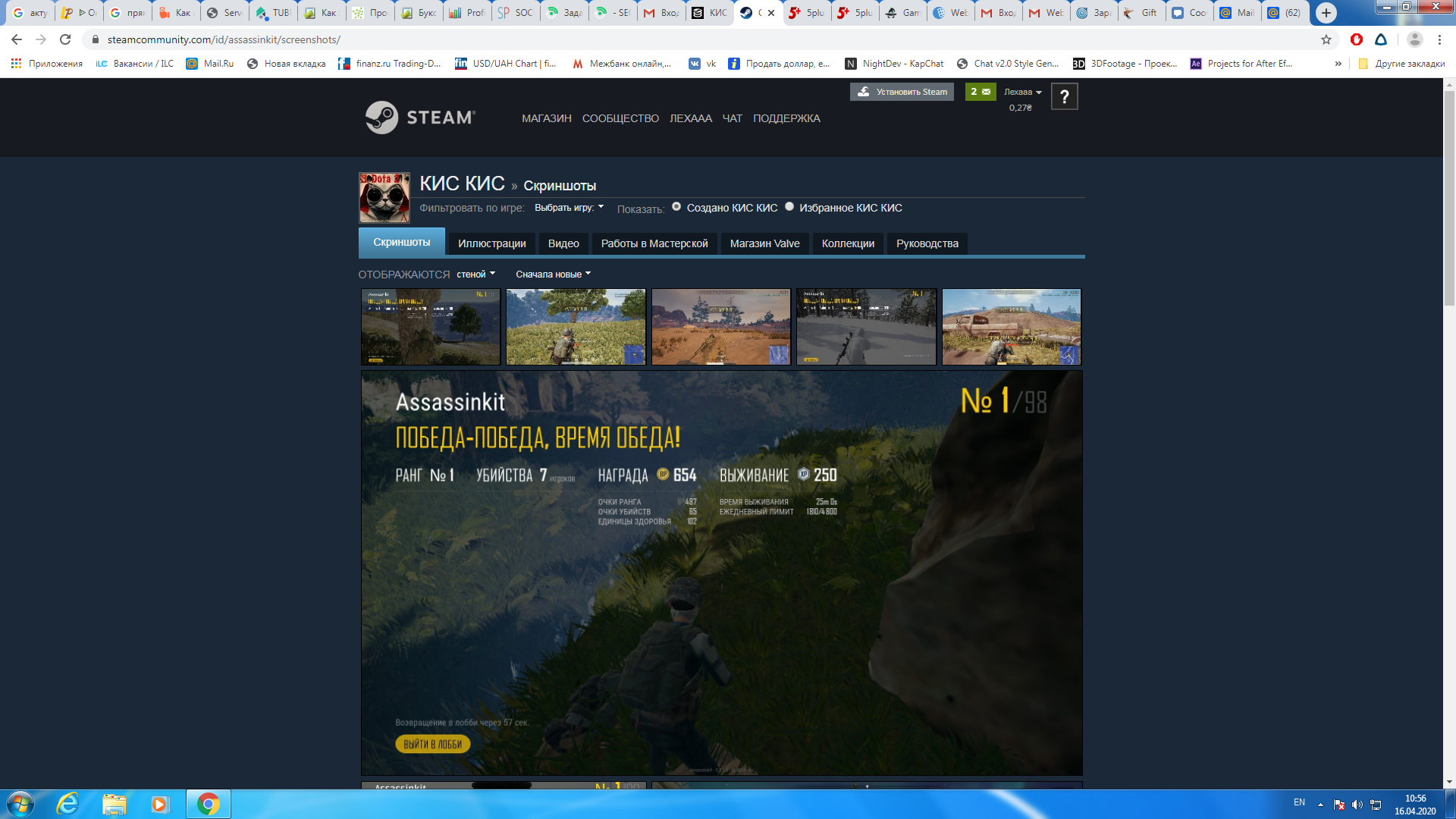Open the Opera extension icon in toolbar

coord(1357,39)
